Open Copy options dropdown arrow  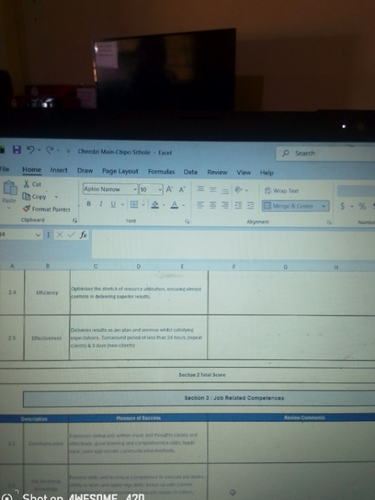(x=56, y=197)
